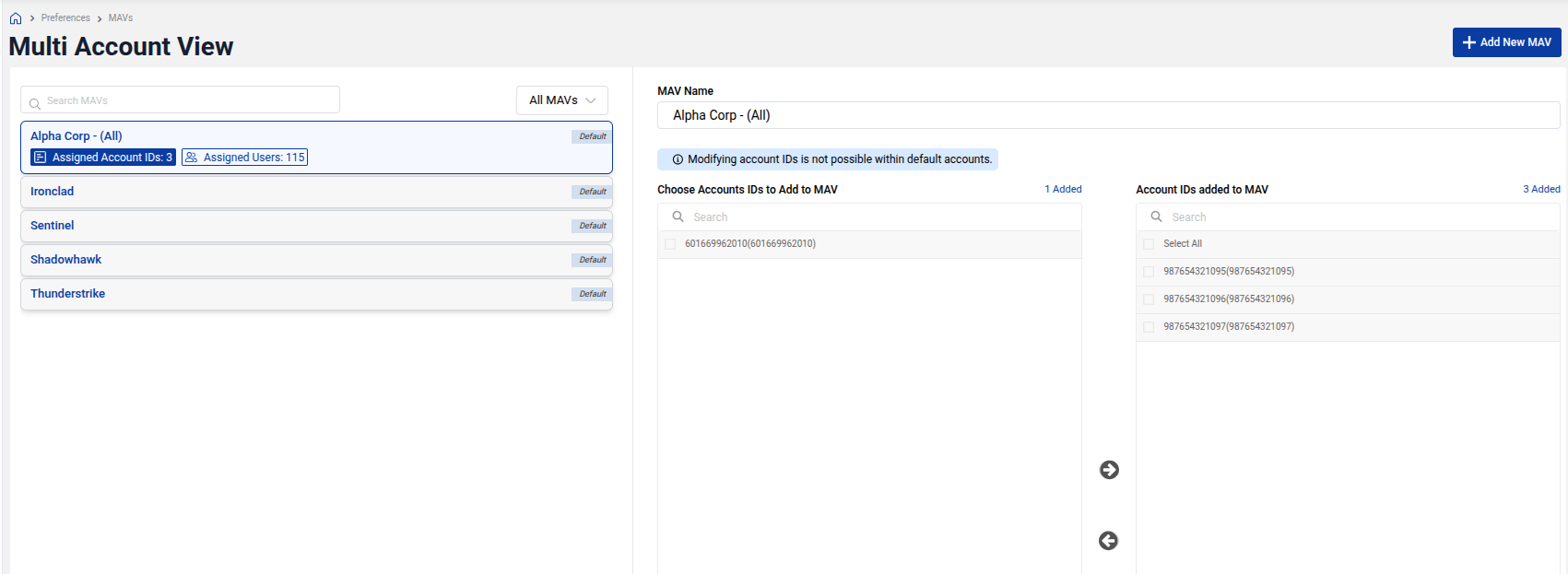Click the MAV Name text field
1568x574 pixels.
pyautogui.click(x=1108, y=115)
